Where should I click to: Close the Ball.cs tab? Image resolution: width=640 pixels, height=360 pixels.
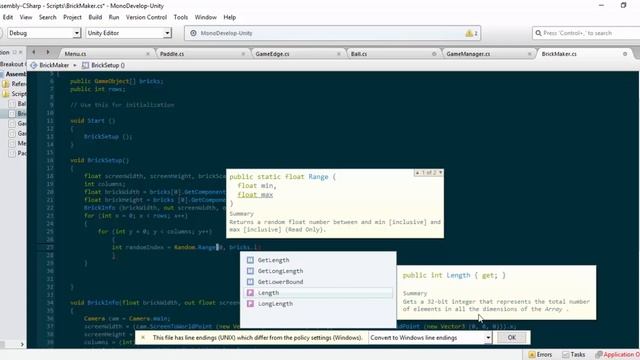tap(434, 54)
